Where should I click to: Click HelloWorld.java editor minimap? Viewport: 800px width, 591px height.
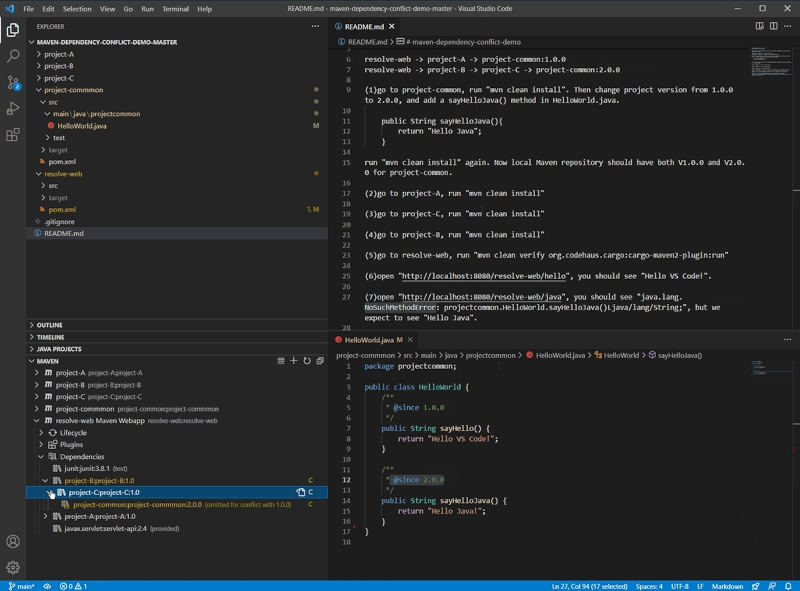click(771, 368)
